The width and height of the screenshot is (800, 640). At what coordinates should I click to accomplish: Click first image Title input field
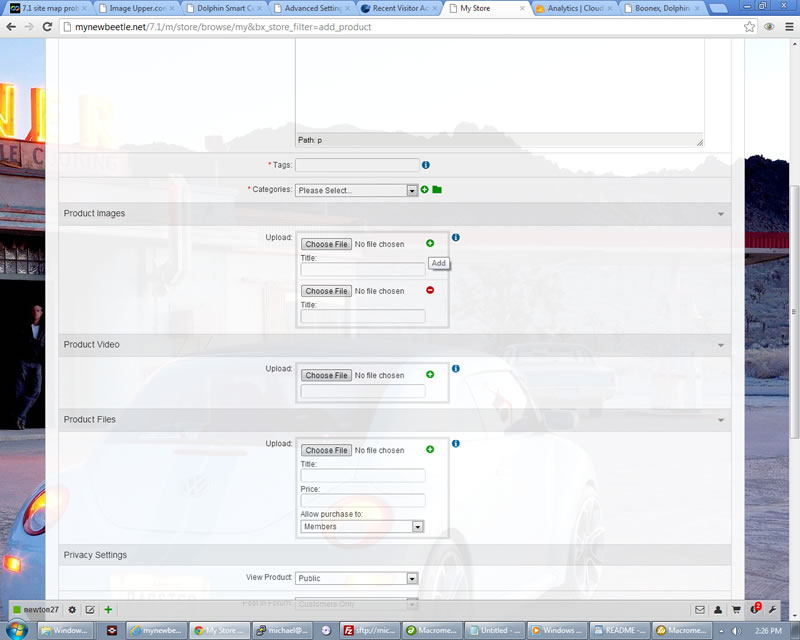[363, 269]
